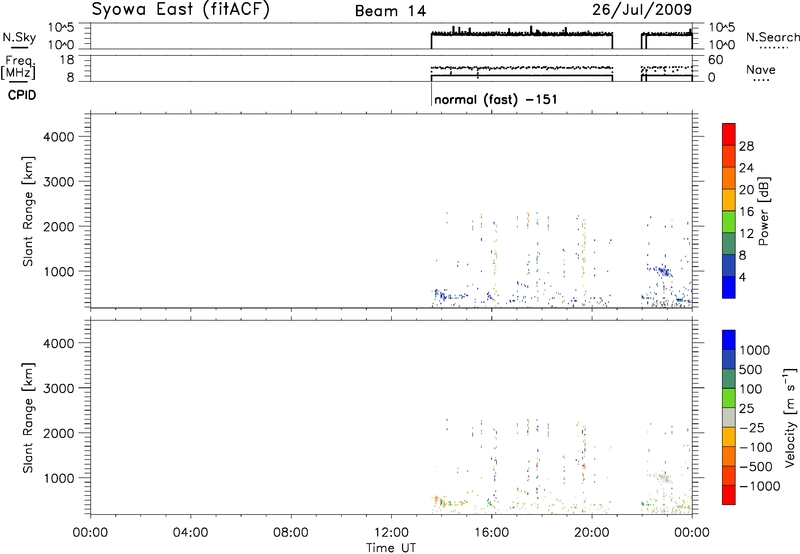
Task: Click the 'Nave' legend label
Action: point(761,70)
